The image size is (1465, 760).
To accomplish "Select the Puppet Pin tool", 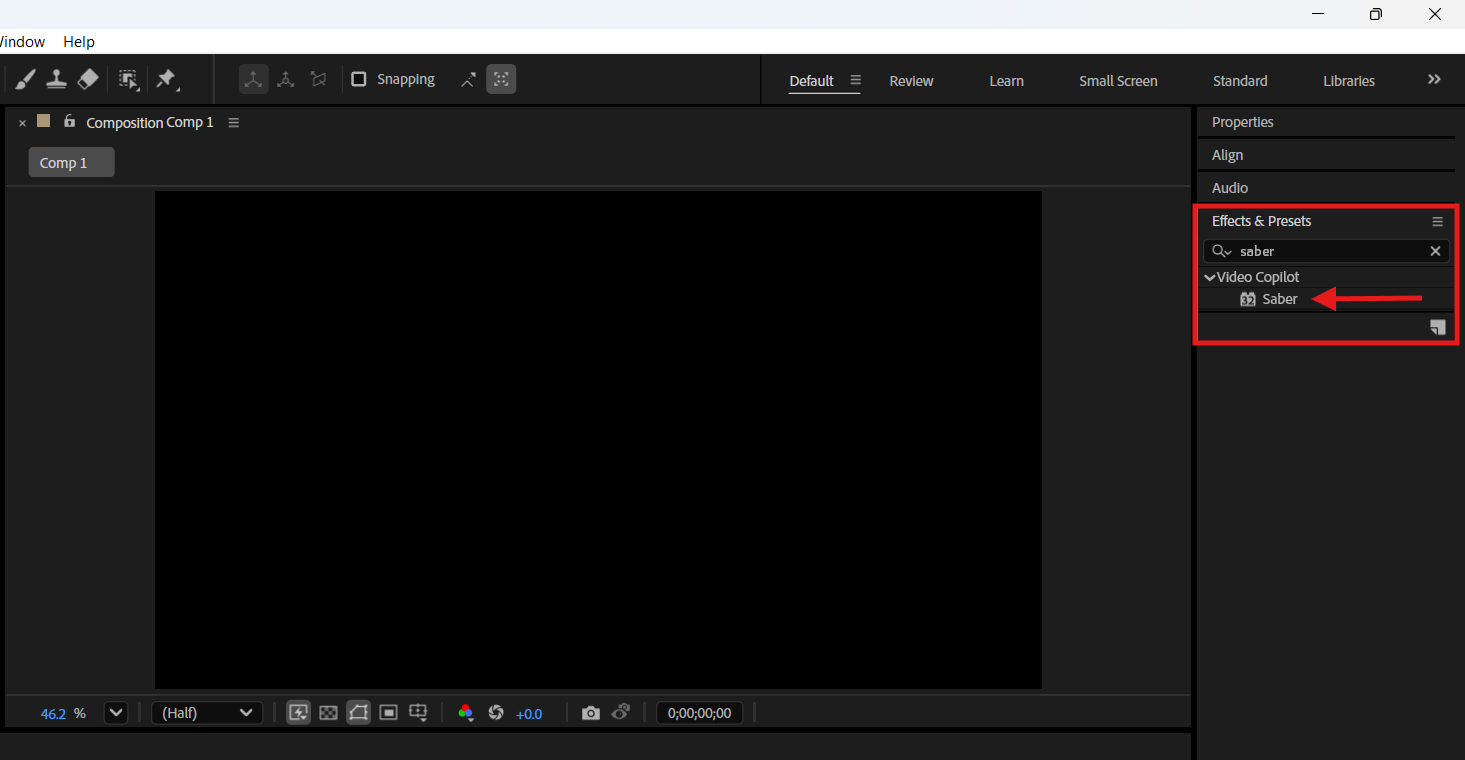I will click(x=166, y=79).
